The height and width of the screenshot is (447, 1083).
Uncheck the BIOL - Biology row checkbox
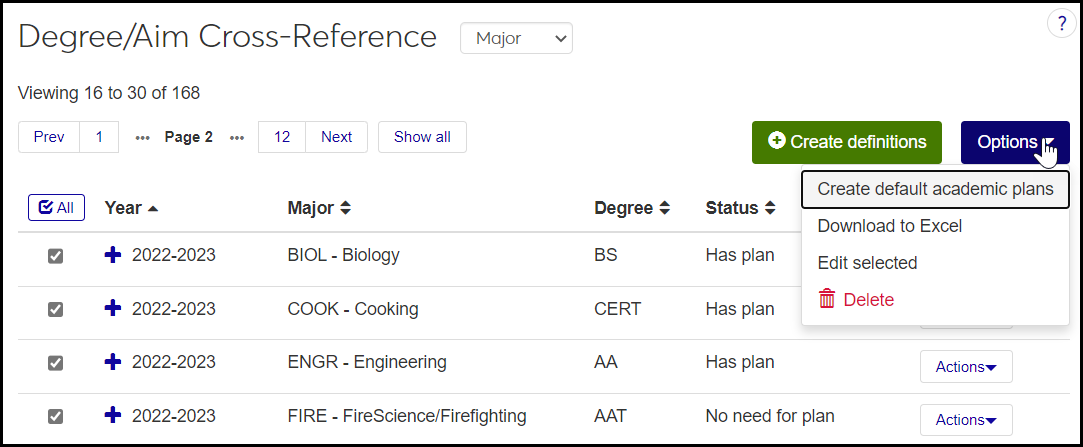56,256
